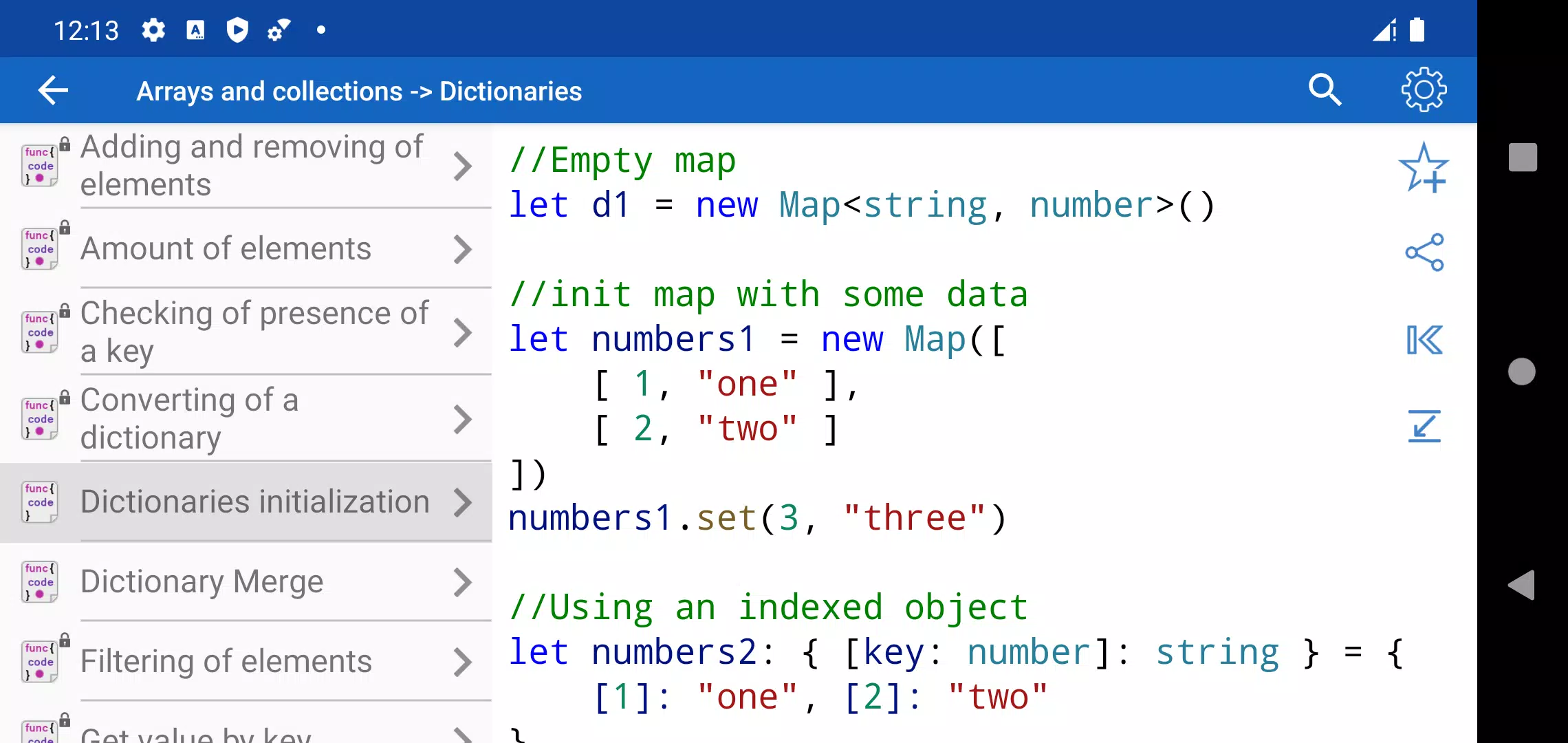Tap the let numbers1 = new Map([ line

coord(757,340)
